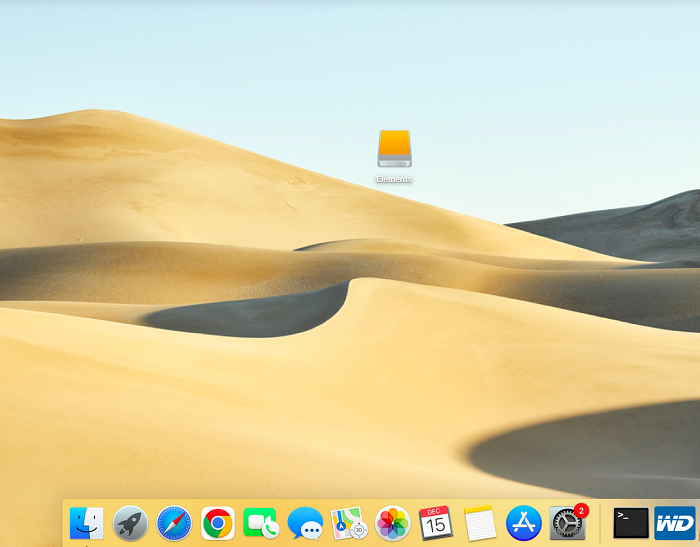The width and height of the screenshot is (700, 547).
Task: Launch the App Store
Action: click(524, 523)
